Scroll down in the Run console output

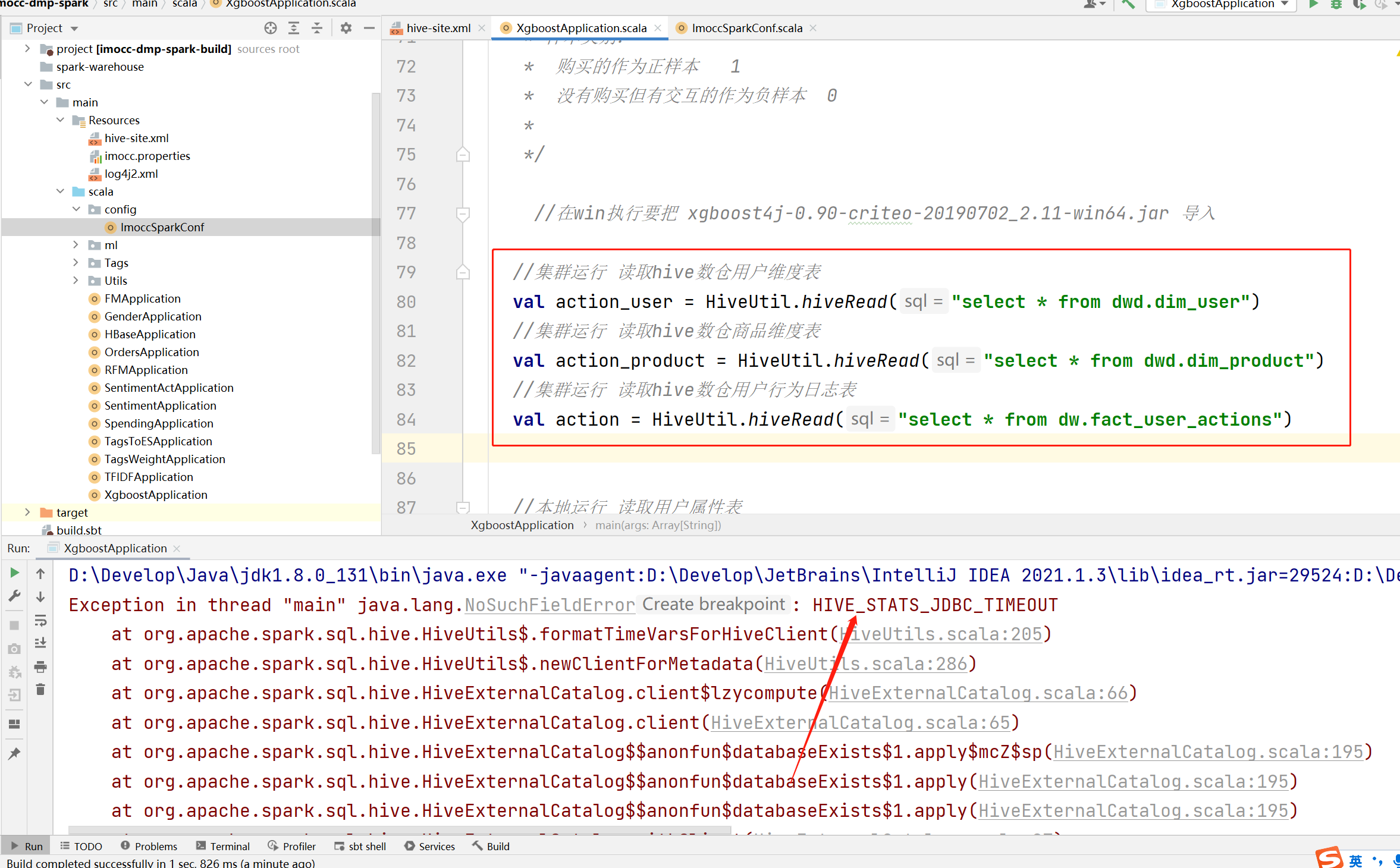(x=40, y=597)
